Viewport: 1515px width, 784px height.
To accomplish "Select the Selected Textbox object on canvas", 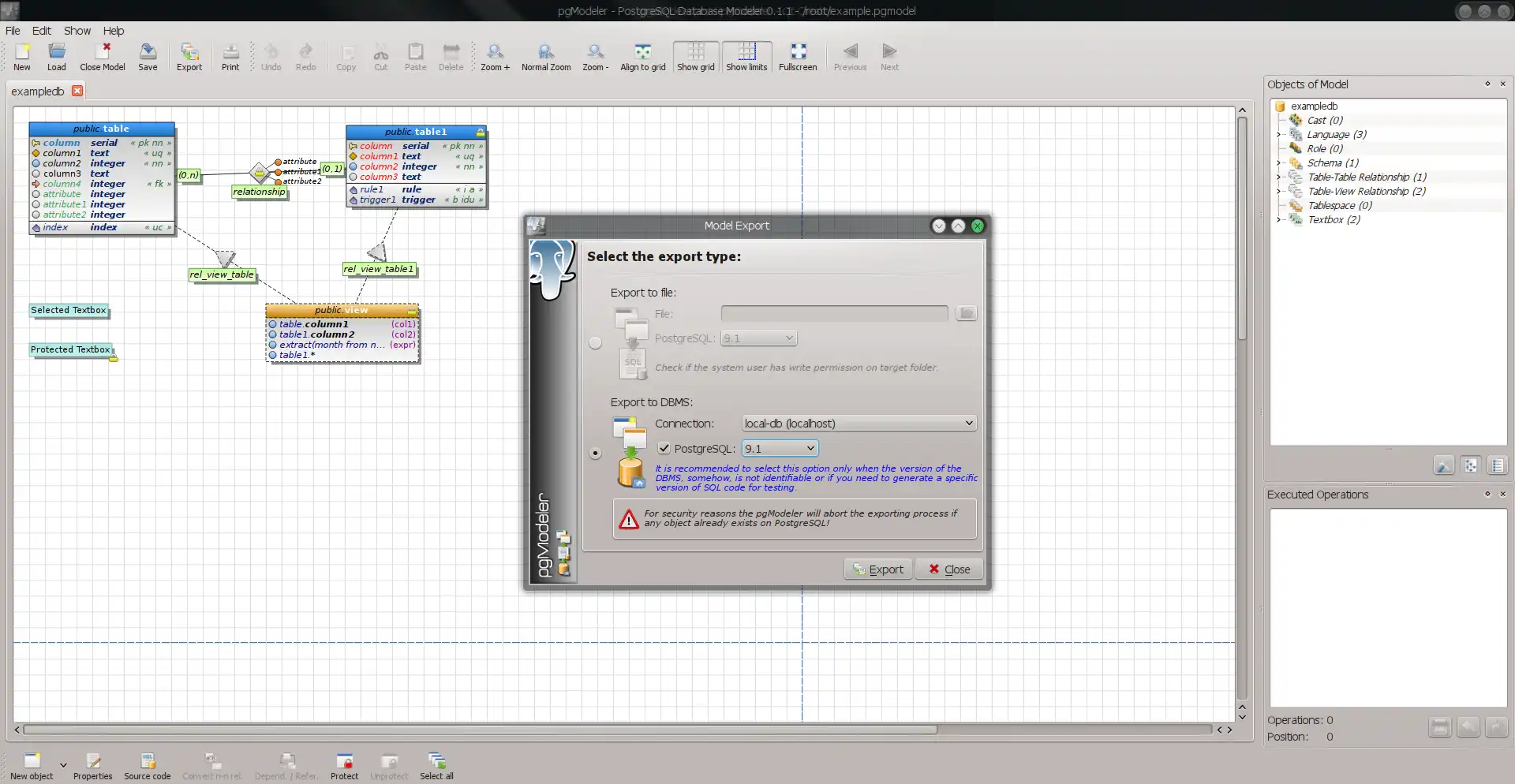I will point(69,311).
